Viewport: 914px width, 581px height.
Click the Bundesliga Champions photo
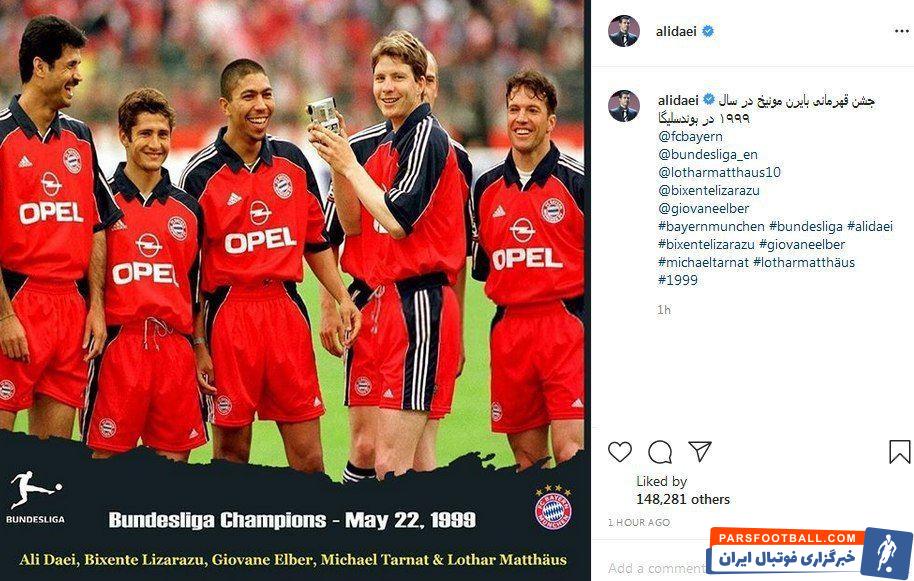click(x=293, y=290)
